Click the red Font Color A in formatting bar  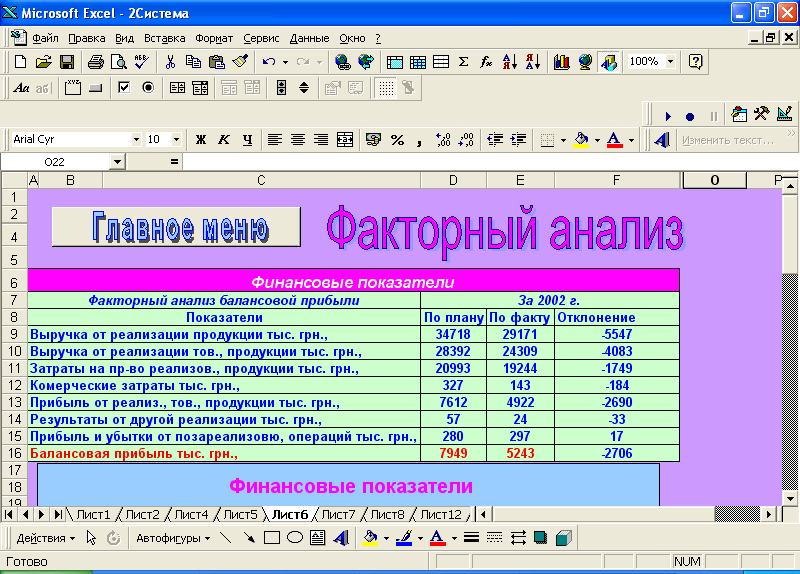(615, 140)
